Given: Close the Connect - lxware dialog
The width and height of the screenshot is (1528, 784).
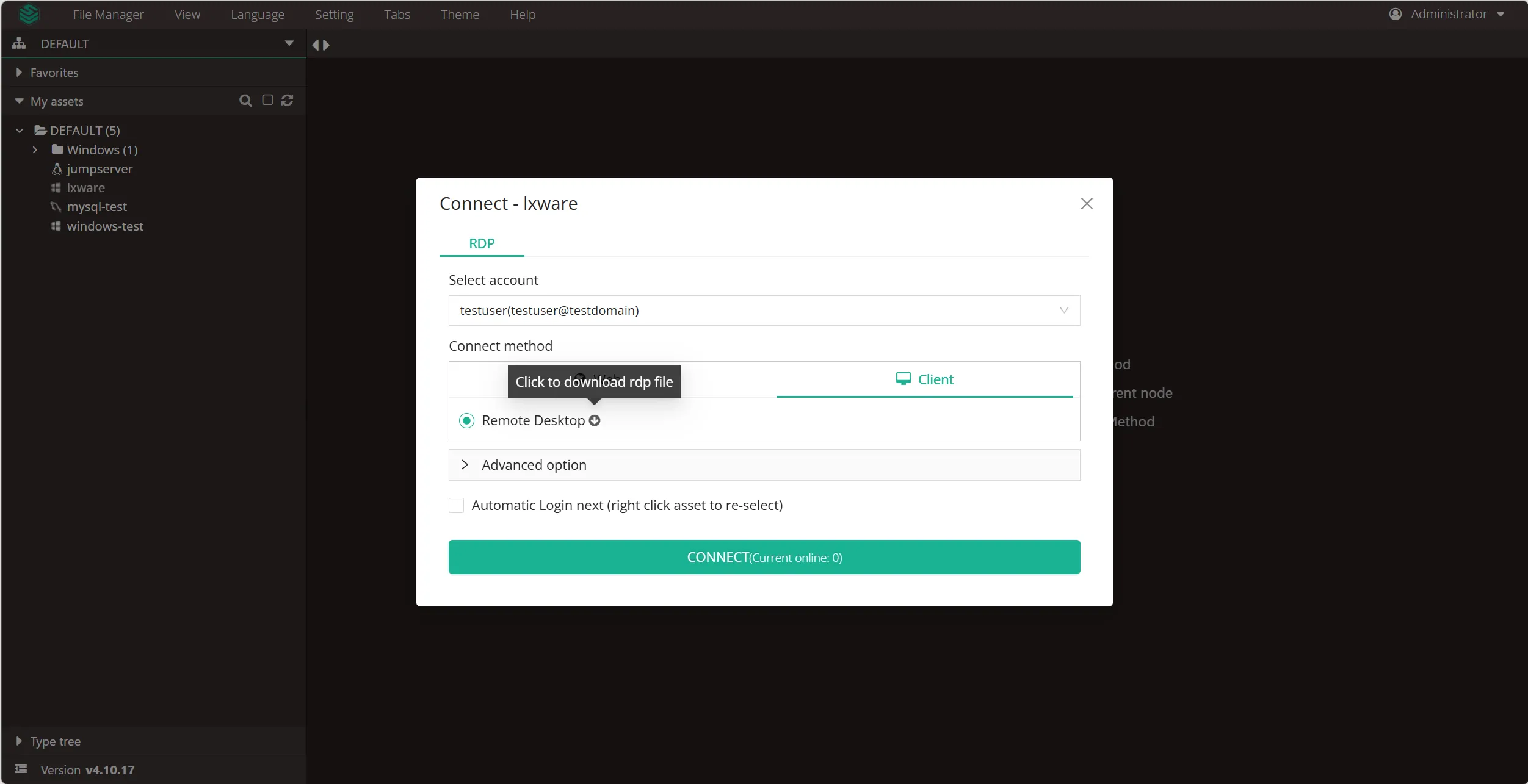Looking at the screenshot, I should coord(1087,203).
